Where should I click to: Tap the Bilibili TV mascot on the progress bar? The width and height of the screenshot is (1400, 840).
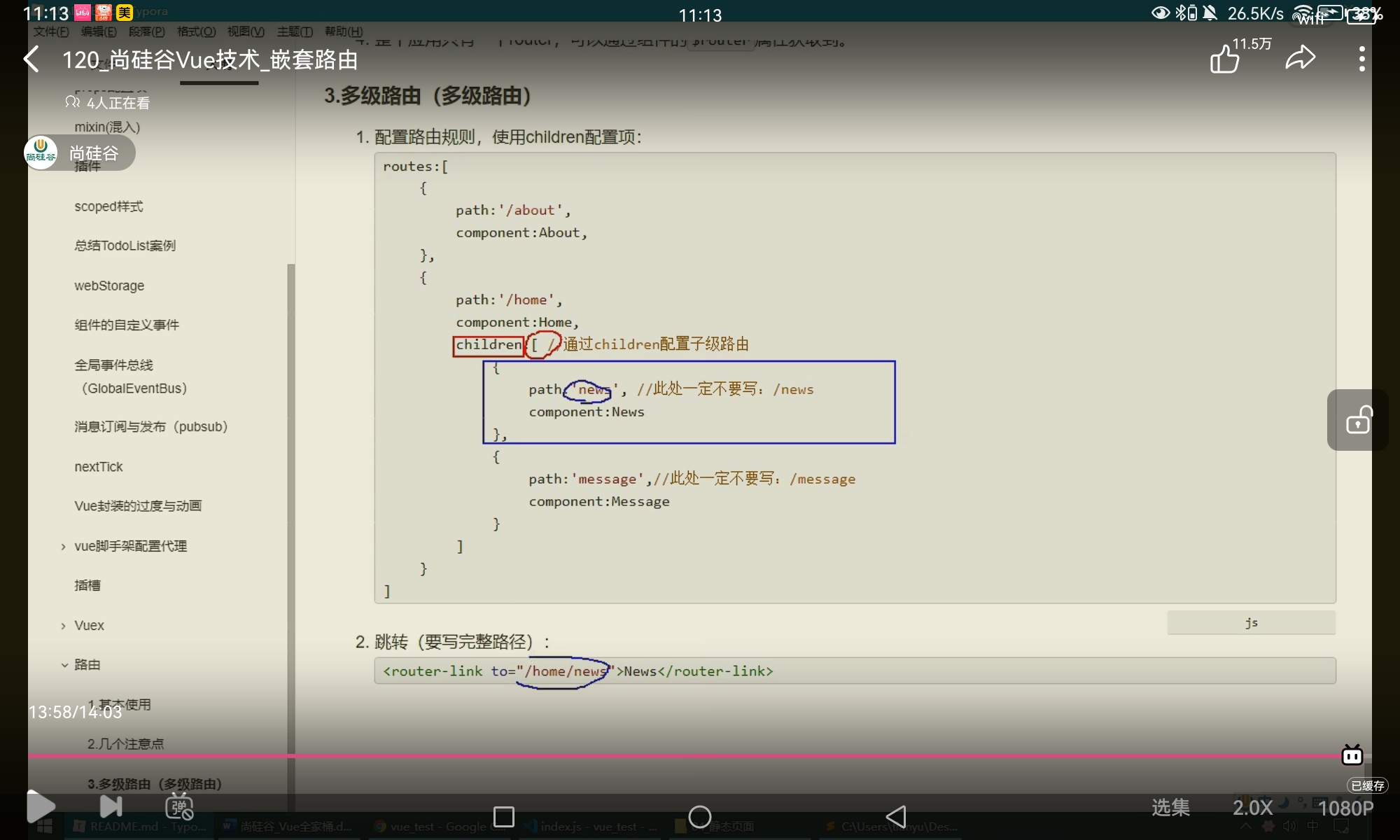[x=1352, y=755]
